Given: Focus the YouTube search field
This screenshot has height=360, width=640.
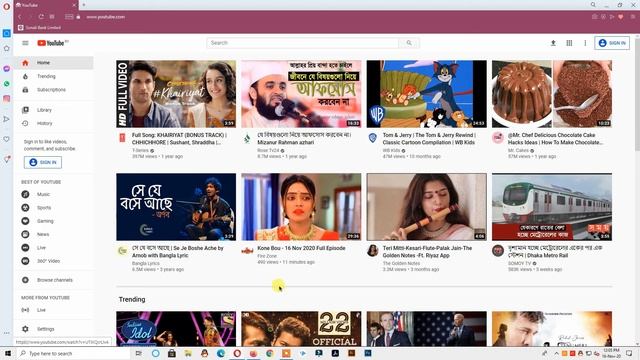Looking at the screenshot, I should 303,43.
